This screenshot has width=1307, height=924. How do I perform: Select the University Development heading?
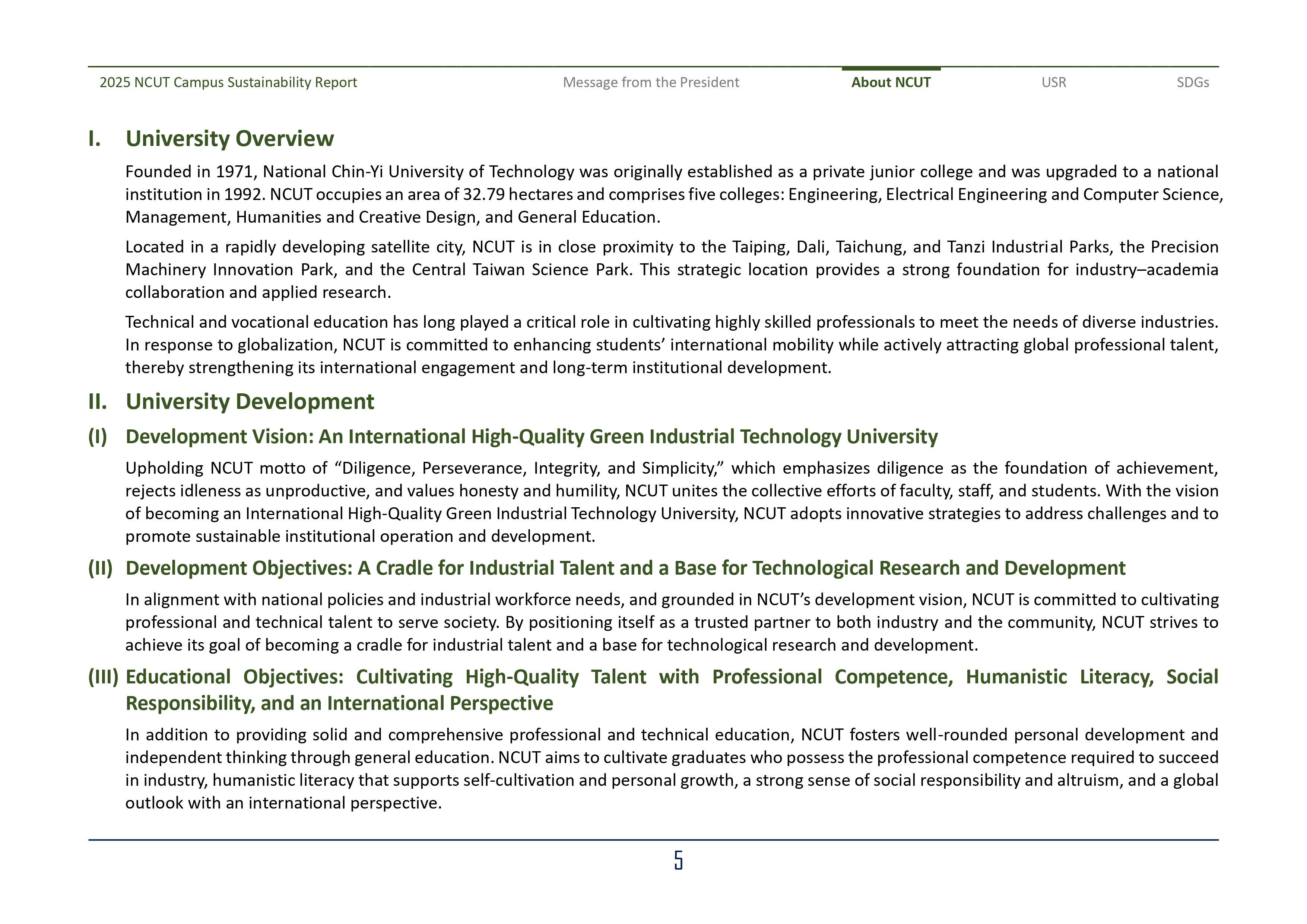pyautogui.click(x=250, y=401)
